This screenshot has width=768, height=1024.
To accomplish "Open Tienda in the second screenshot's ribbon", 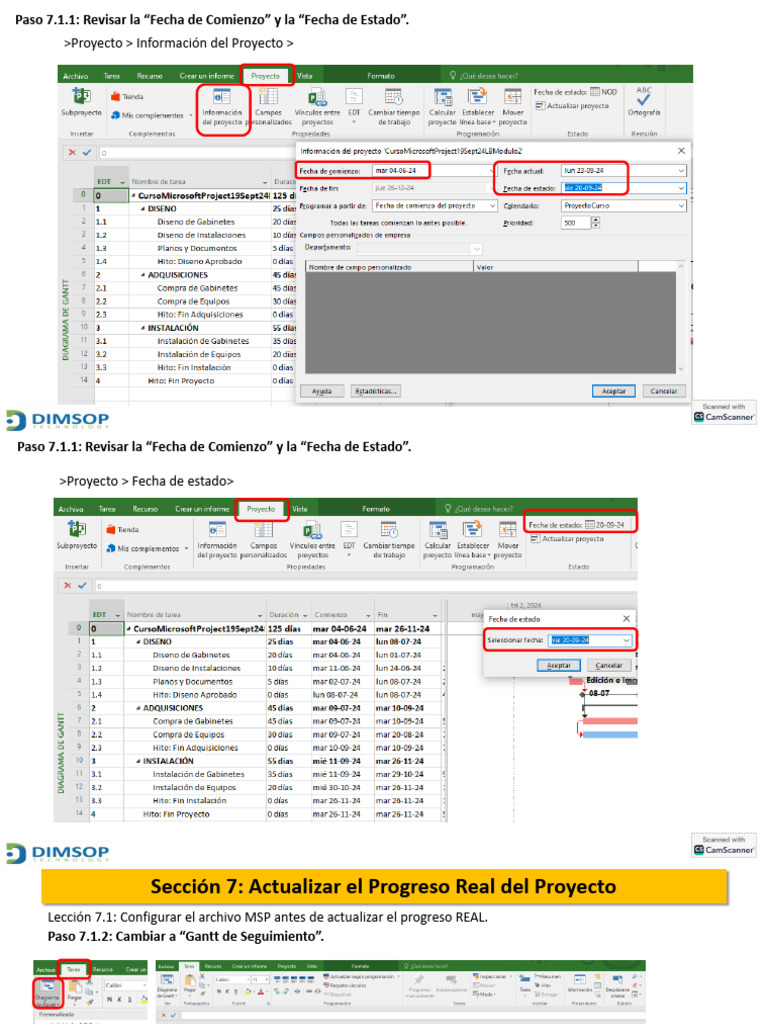I will click(123, 530).
